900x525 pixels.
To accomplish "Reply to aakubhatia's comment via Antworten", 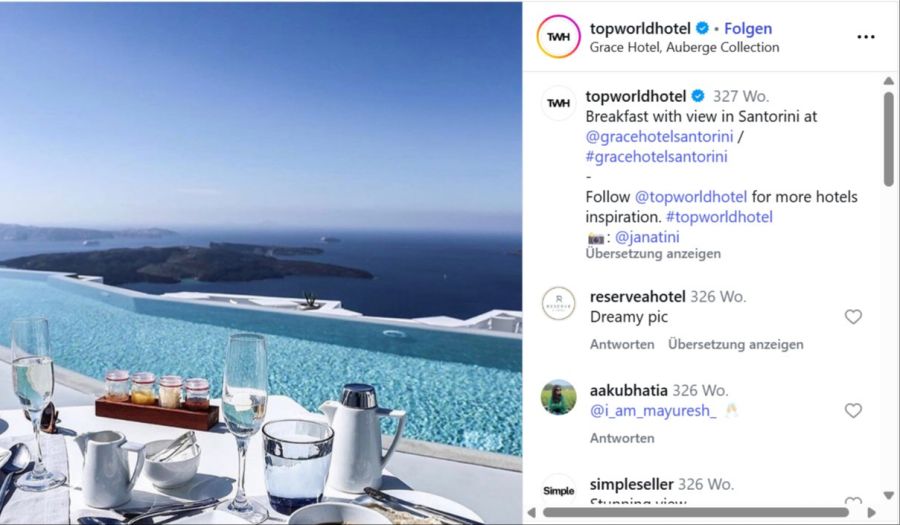I will click(x=622, y=438).
